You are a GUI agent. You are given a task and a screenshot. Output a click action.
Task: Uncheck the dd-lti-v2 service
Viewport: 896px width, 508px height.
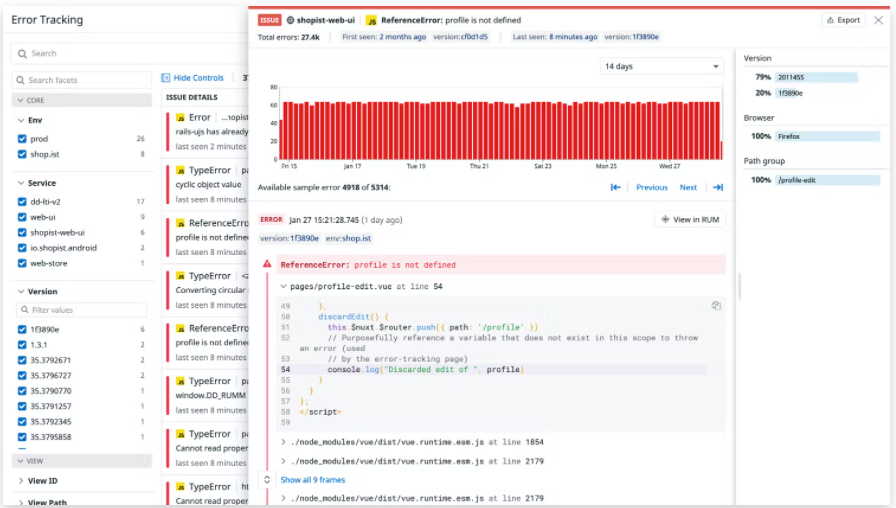pos(22,202)
